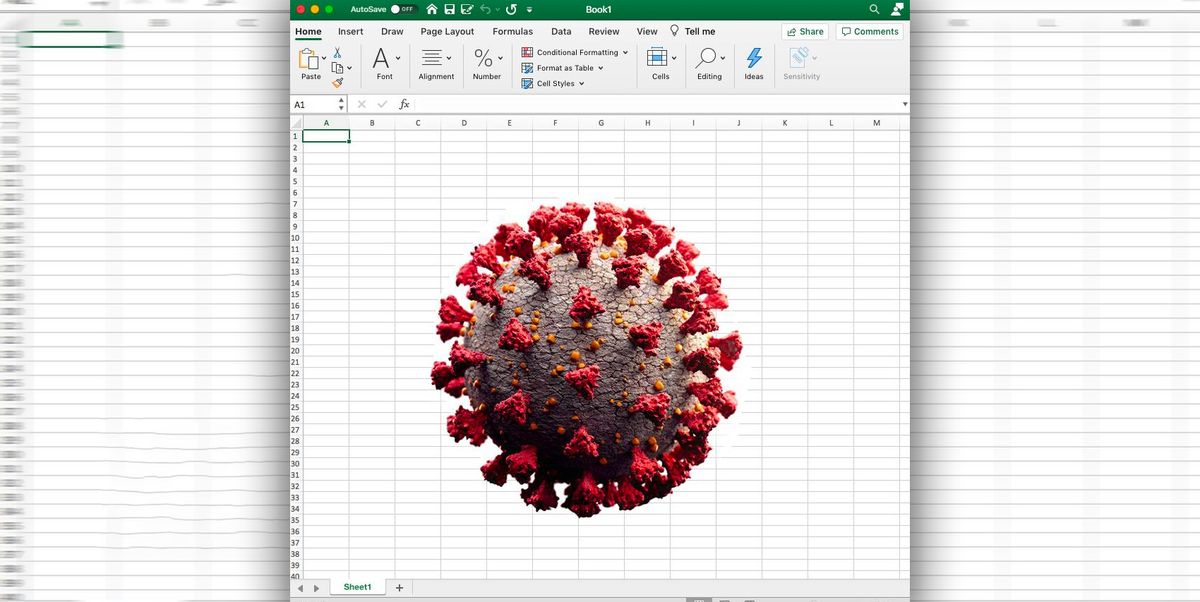The height and width of the screenshot is (602, 1200).
Task: Click the Sensitivity toggle button
Action: (x=801, y=60)
